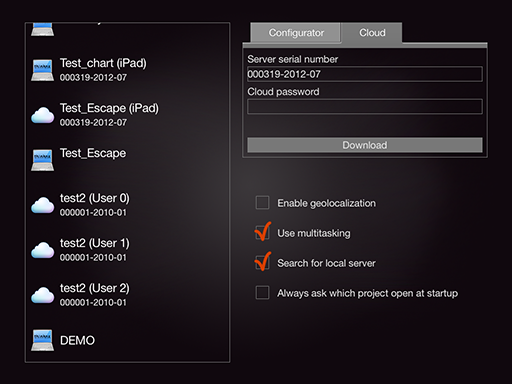Click the Download button

click(x=365, y=145)
